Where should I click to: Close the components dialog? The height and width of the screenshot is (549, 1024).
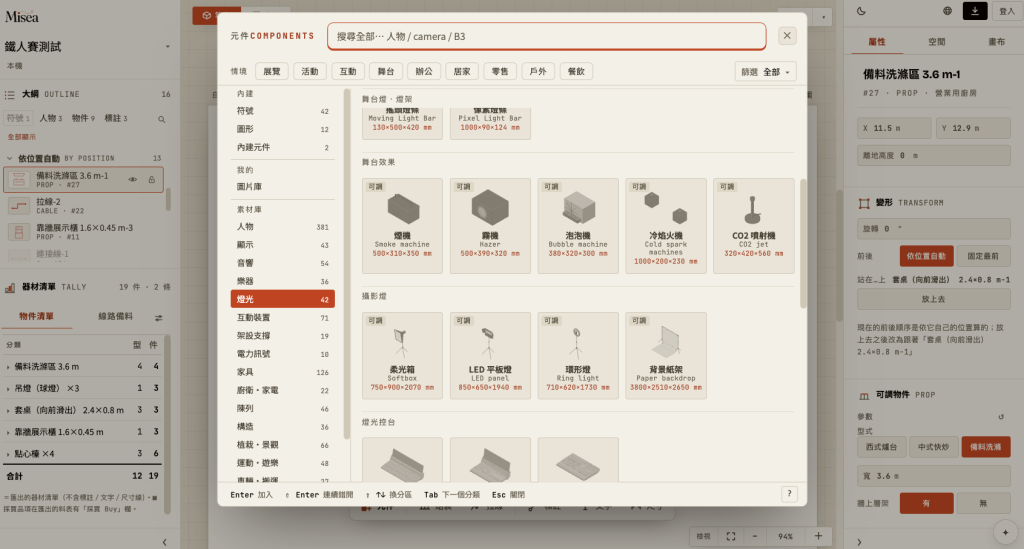click(787, 36)
